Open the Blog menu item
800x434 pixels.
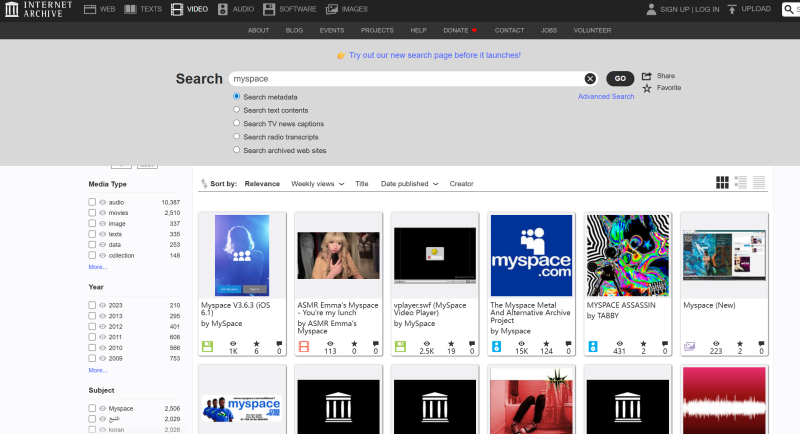(x=294, y=31)
